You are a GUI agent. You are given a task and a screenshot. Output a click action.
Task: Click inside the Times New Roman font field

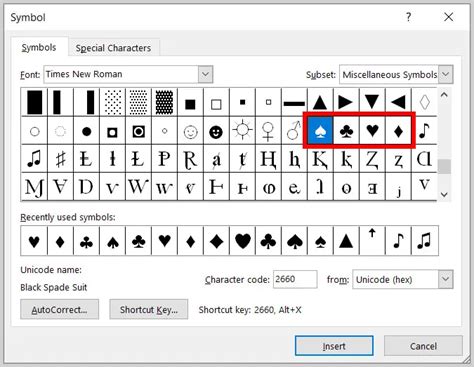pos(121,74)
